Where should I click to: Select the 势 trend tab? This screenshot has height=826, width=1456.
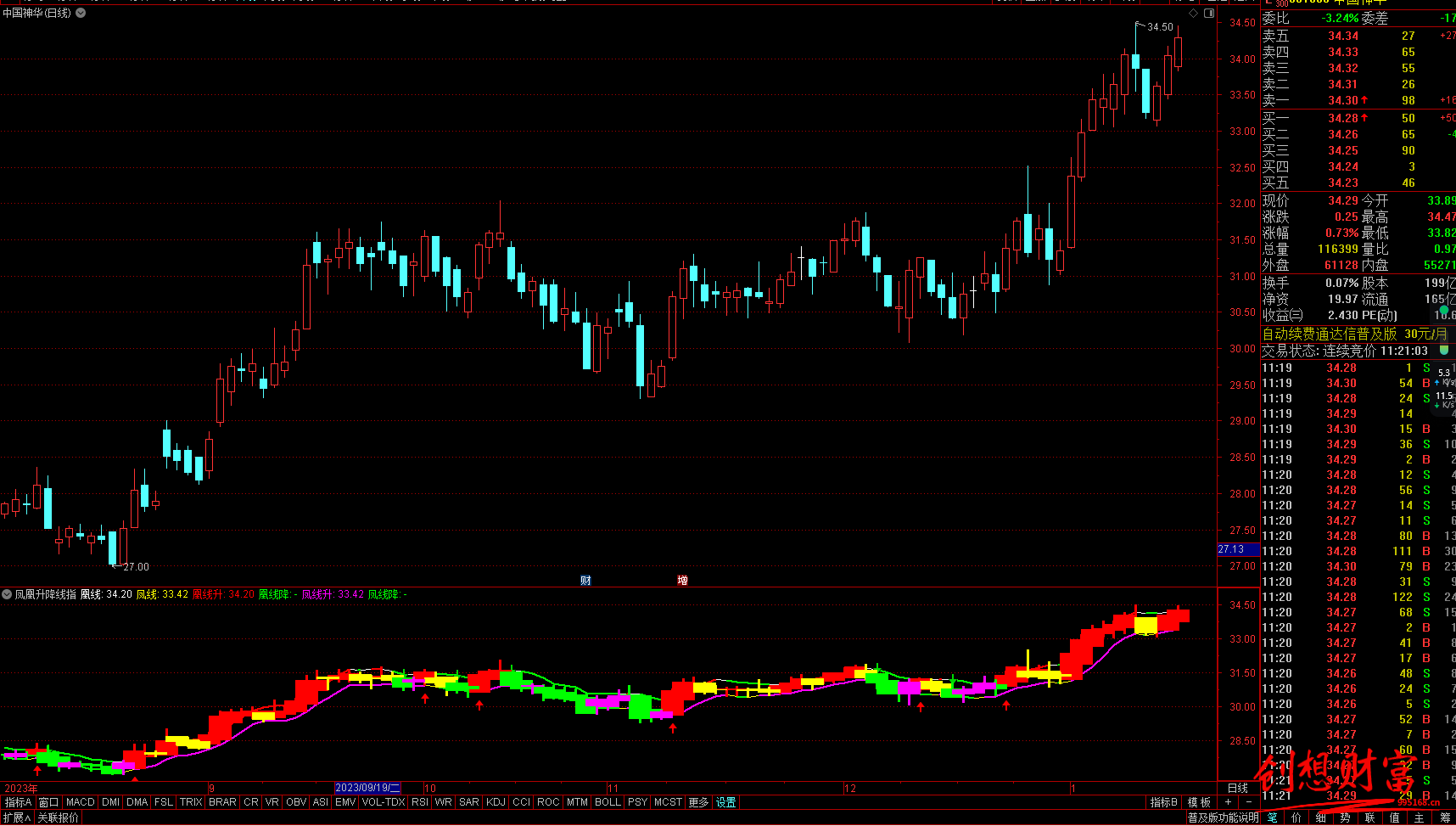(x=1346, y=818)
